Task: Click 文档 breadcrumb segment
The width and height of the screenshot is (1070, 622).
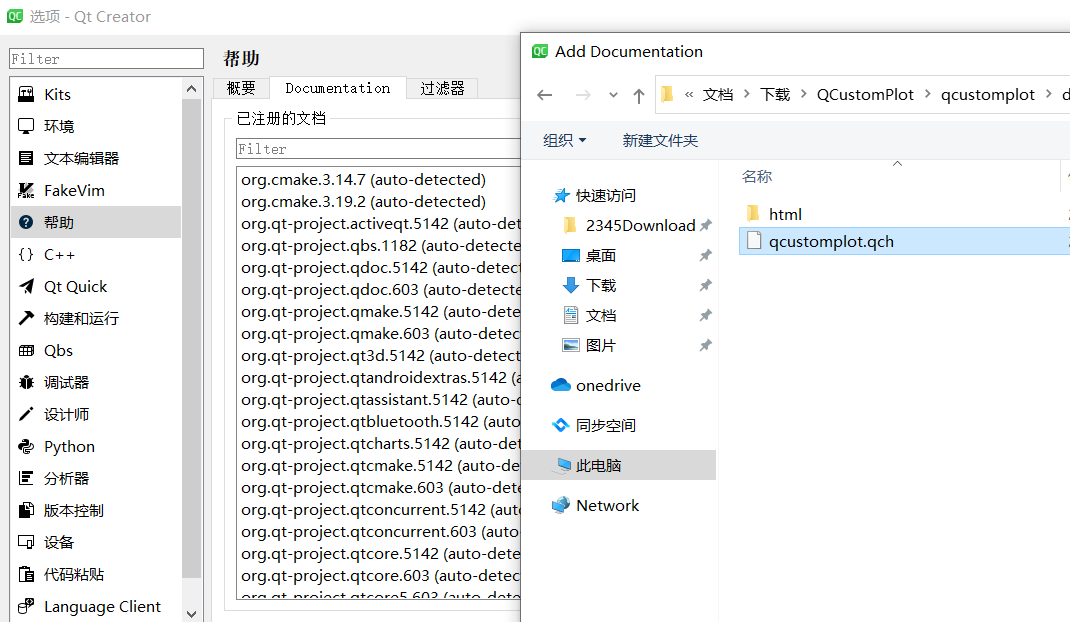Action: (x=718, y=94)
